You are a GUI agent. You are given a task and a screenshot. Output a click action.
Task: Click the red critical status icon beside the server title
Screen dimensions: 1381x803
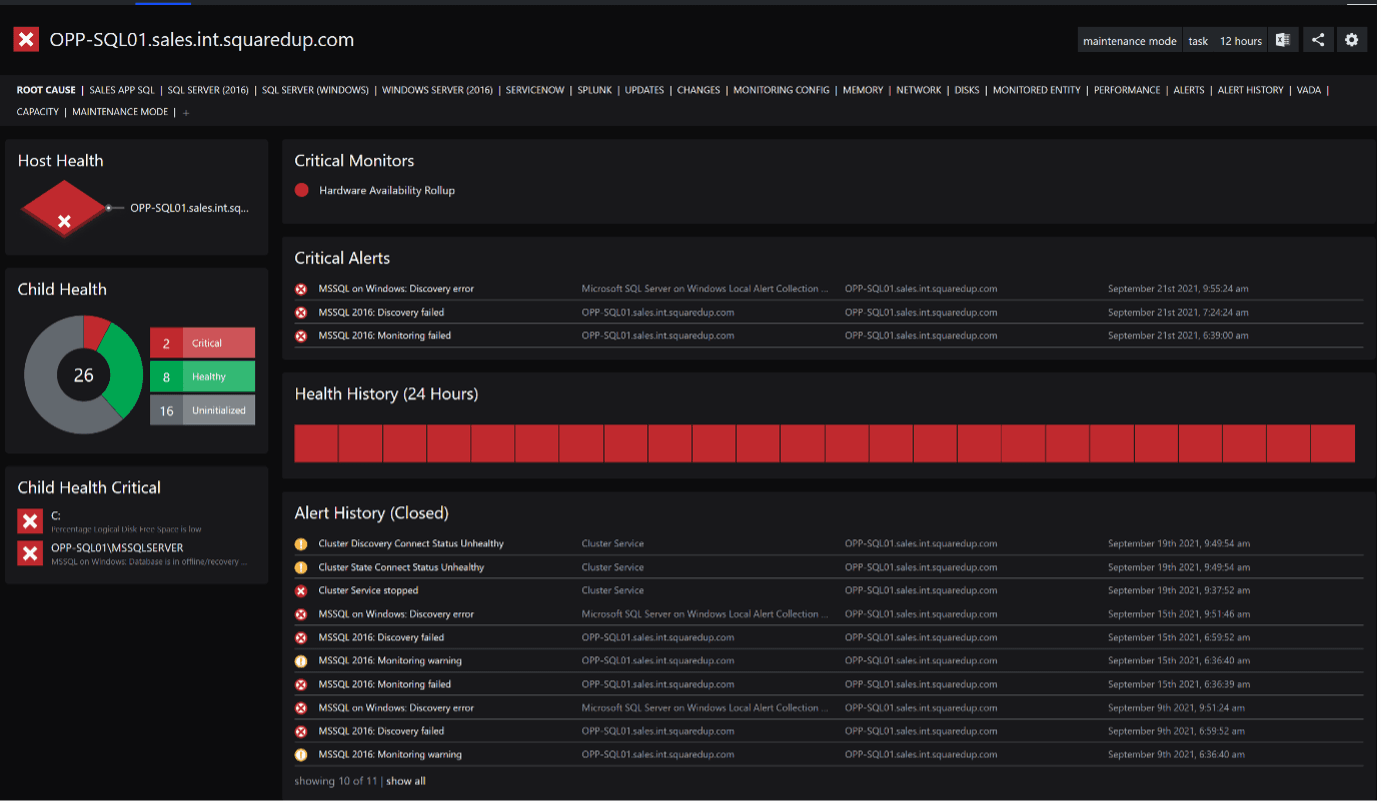[x=26, y=40]
